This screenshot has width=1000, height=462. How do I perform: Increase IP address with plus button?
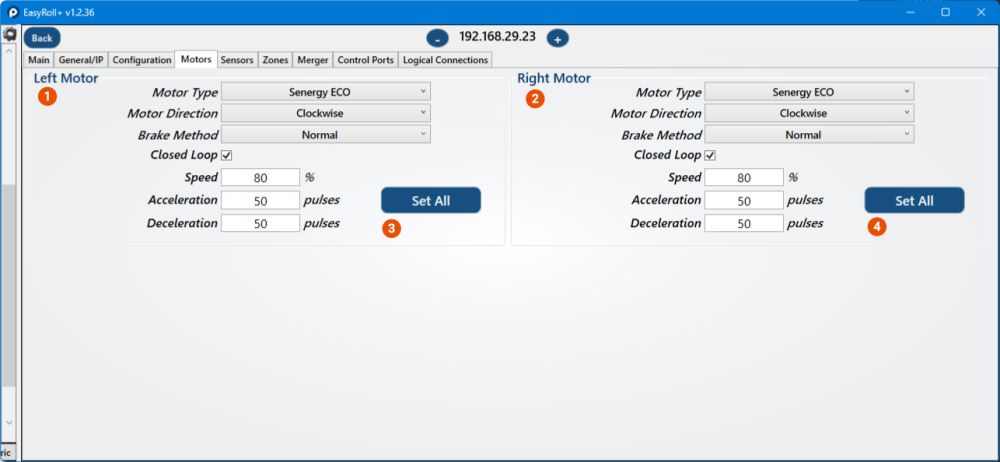pos(557,38)
